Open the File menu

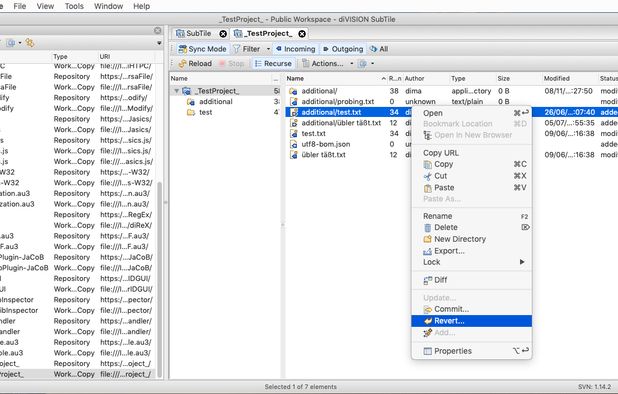click(20, 6)
